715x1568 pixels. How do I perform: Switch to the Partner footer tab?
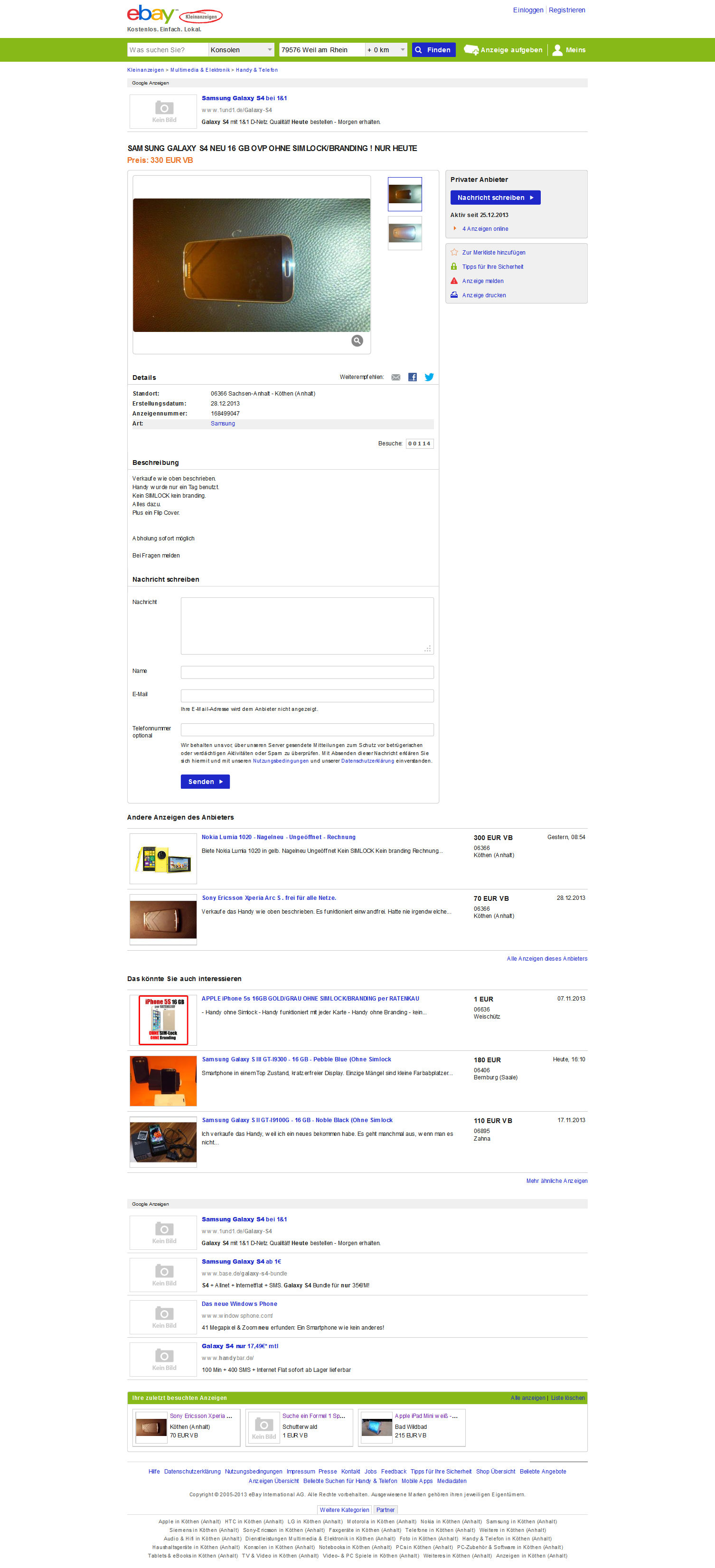pyautogui.click(x=385, y=1510)
